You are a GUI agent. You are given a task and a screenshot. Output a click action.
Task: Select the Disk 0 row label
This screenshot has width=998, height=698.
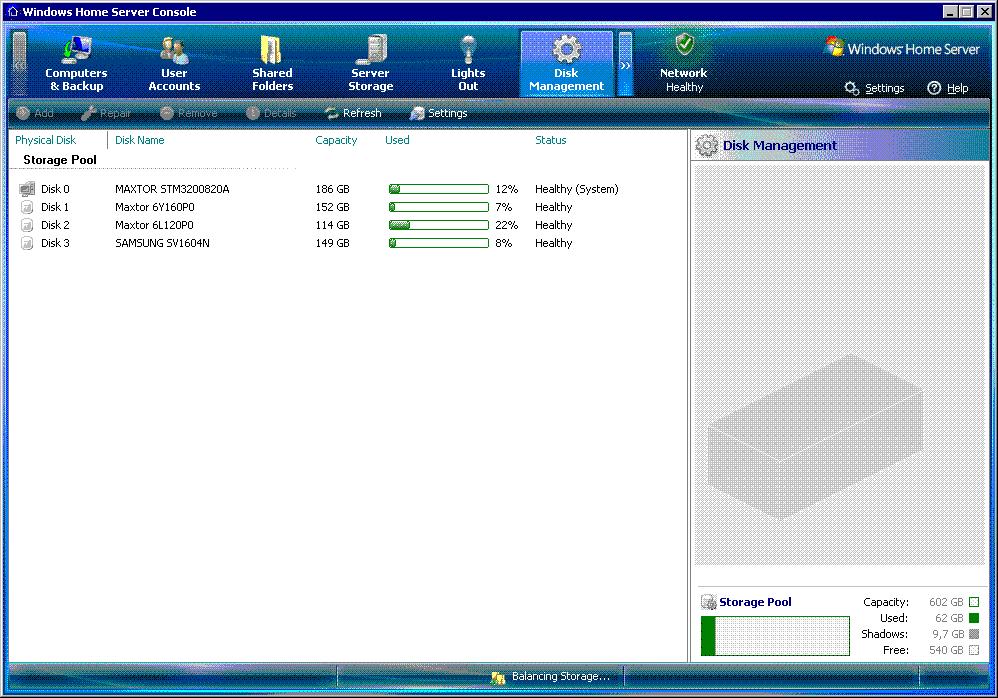click(x=55, y=189)
